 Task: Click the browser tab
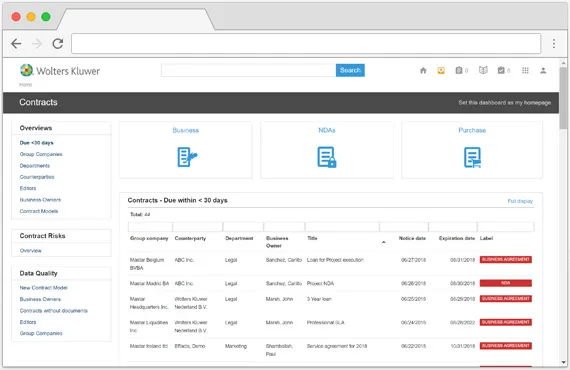coord(136,19)
